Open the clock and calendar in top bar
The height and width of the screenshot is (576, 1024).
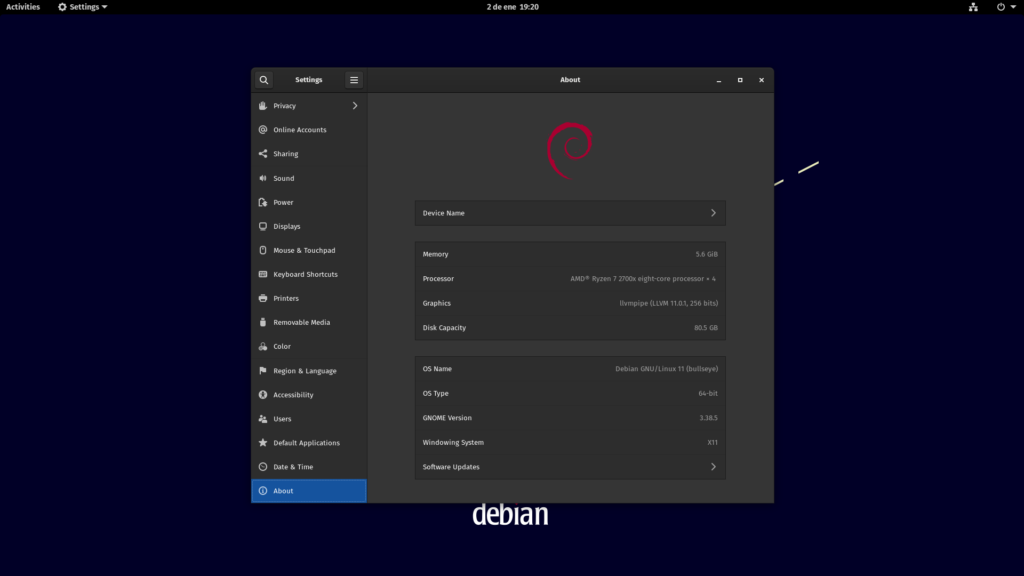[513, 7]
